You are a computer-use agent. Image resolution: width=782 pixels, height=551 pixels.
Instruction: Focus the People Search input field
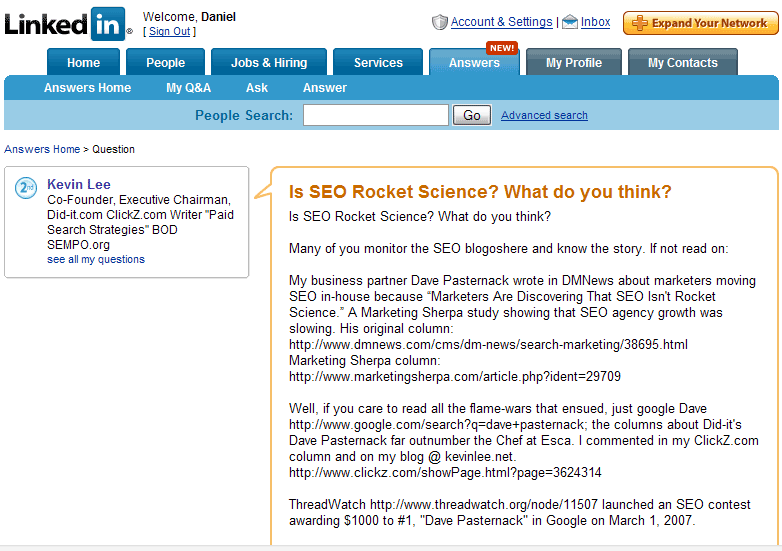(x=376, y=115)
